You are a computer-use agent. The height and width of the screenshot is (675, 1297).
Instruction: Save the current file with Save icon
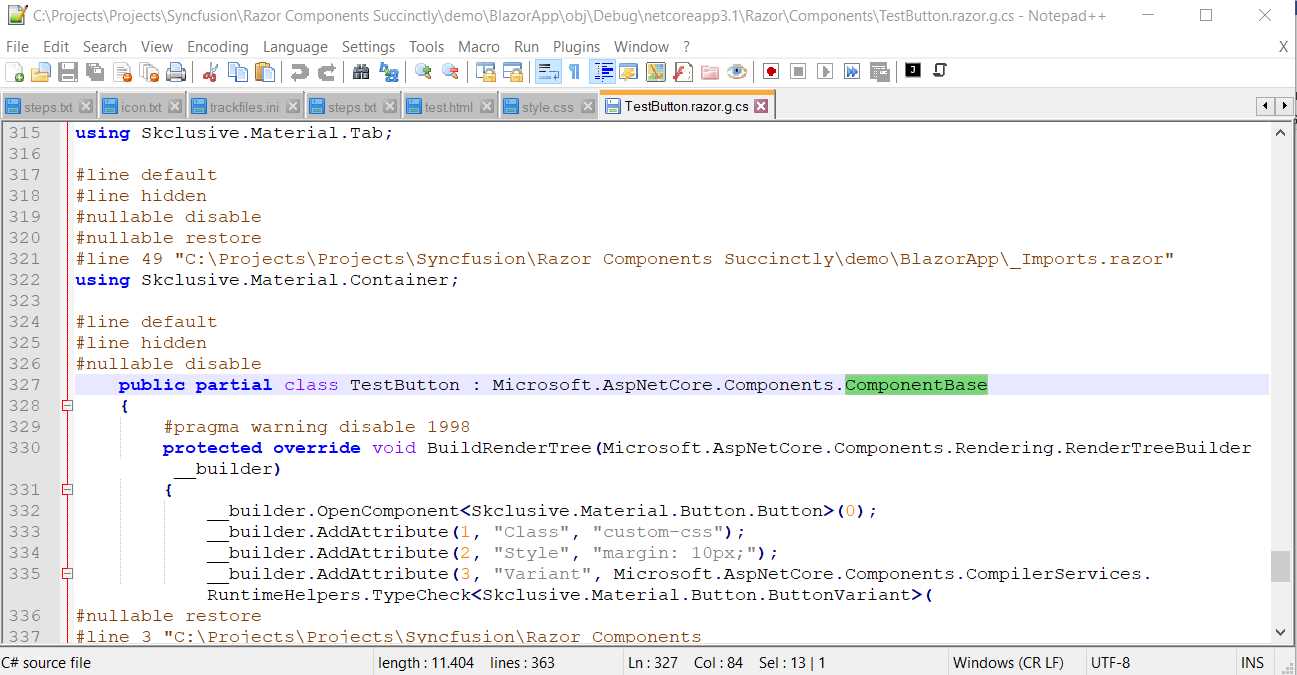tap(67, 71)
